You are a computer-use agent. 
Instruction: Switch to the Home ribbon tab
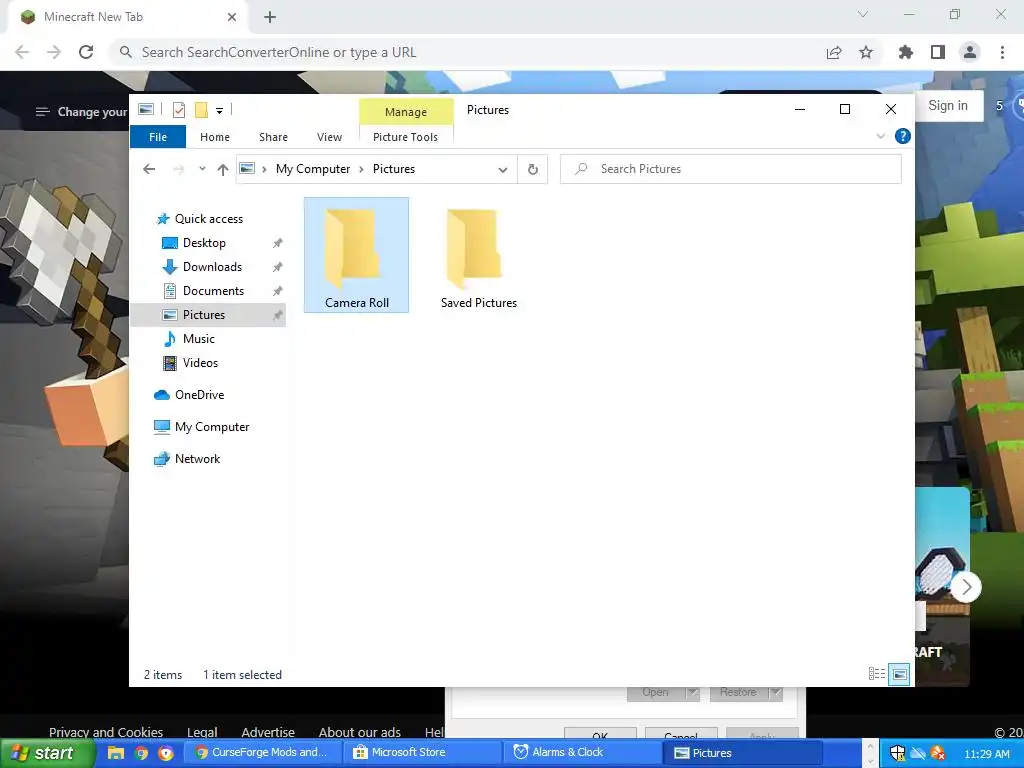(x=215, y=136)
